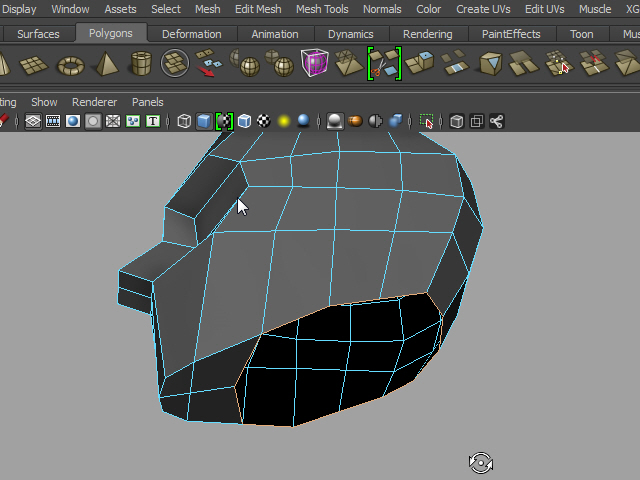Toggle the film gate icon
The height and width of the screenshot is (480, 640).
click(53, 121)
